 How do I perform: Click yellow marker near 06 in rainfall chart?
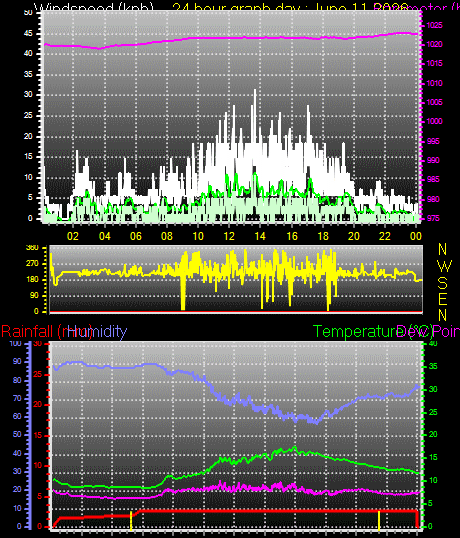click(x=131, y=521)
